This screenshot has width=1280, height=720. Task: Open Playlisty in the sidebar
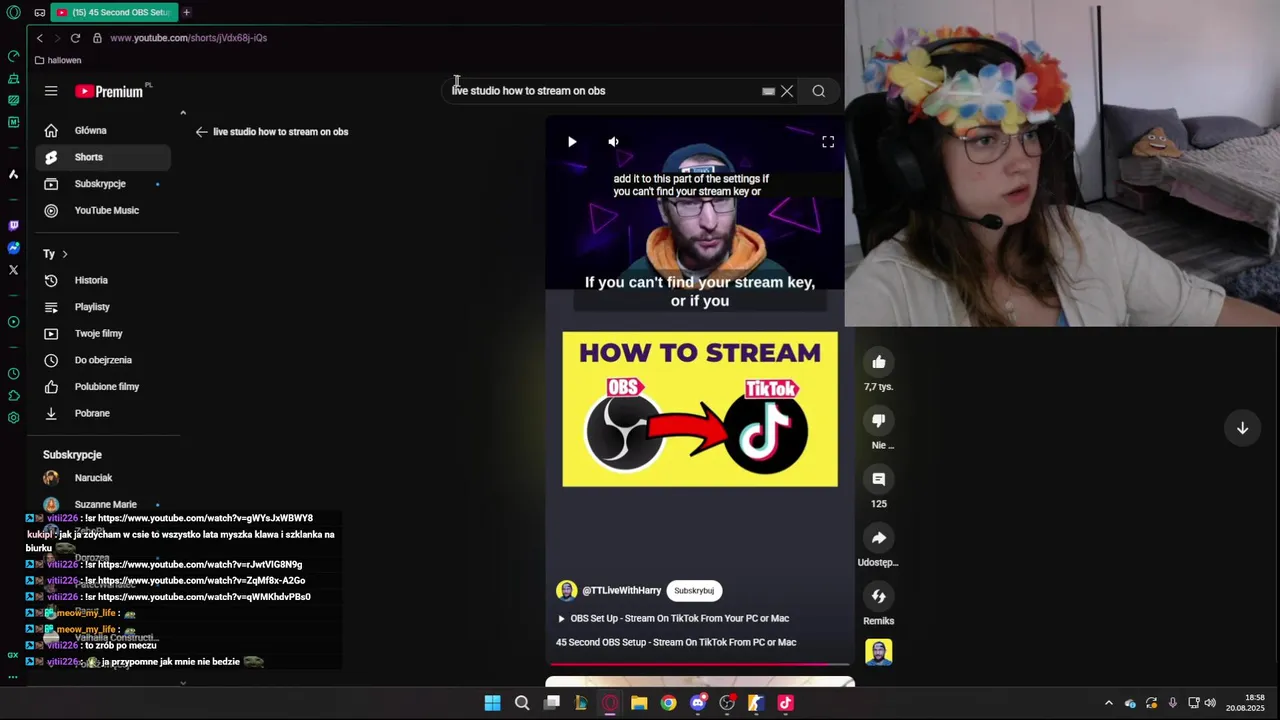[103, 307]
